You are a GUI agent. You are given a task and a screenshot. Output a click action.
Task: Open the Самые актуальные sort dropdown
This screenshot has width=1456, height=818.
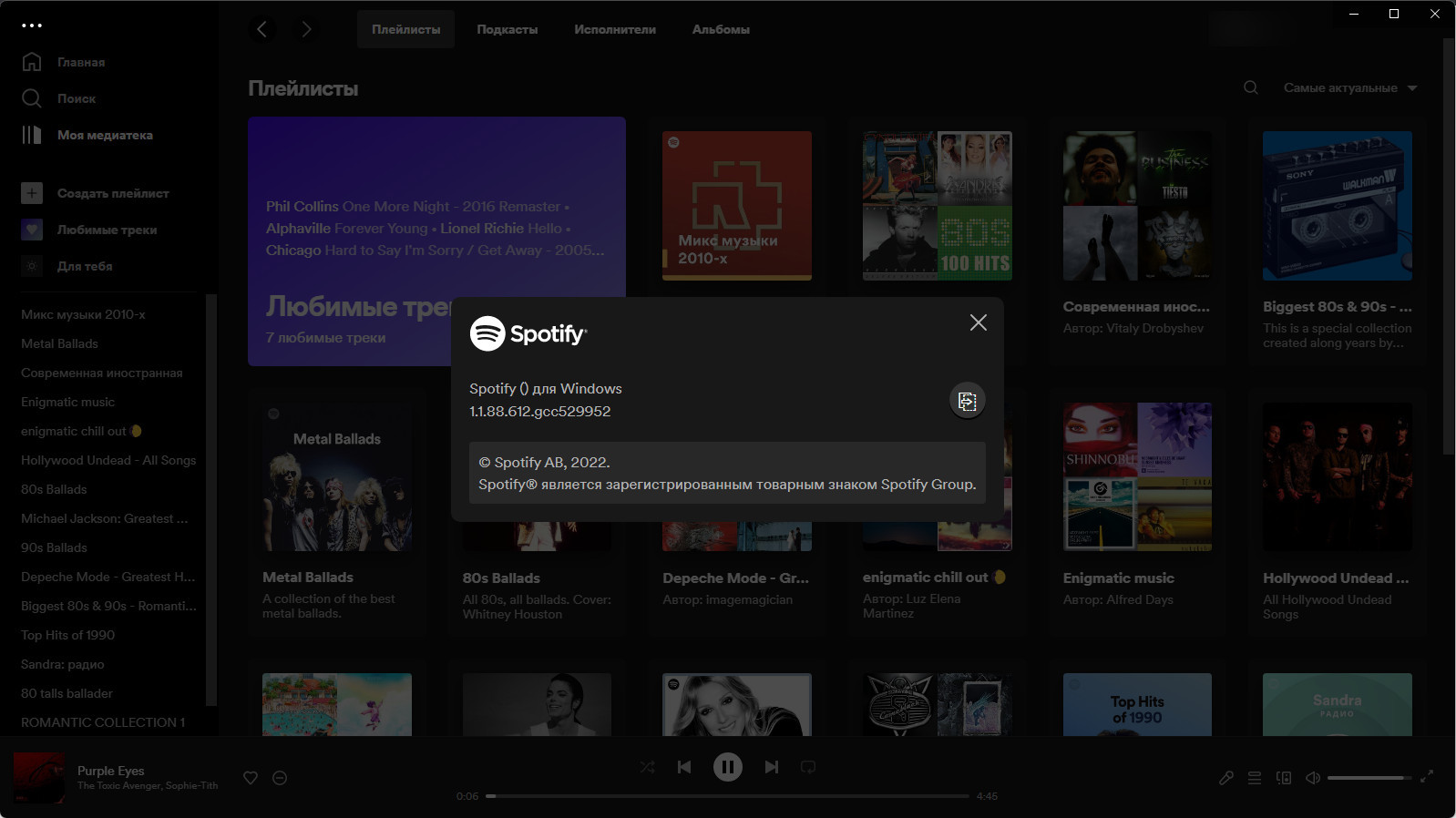pos(1350,87)
